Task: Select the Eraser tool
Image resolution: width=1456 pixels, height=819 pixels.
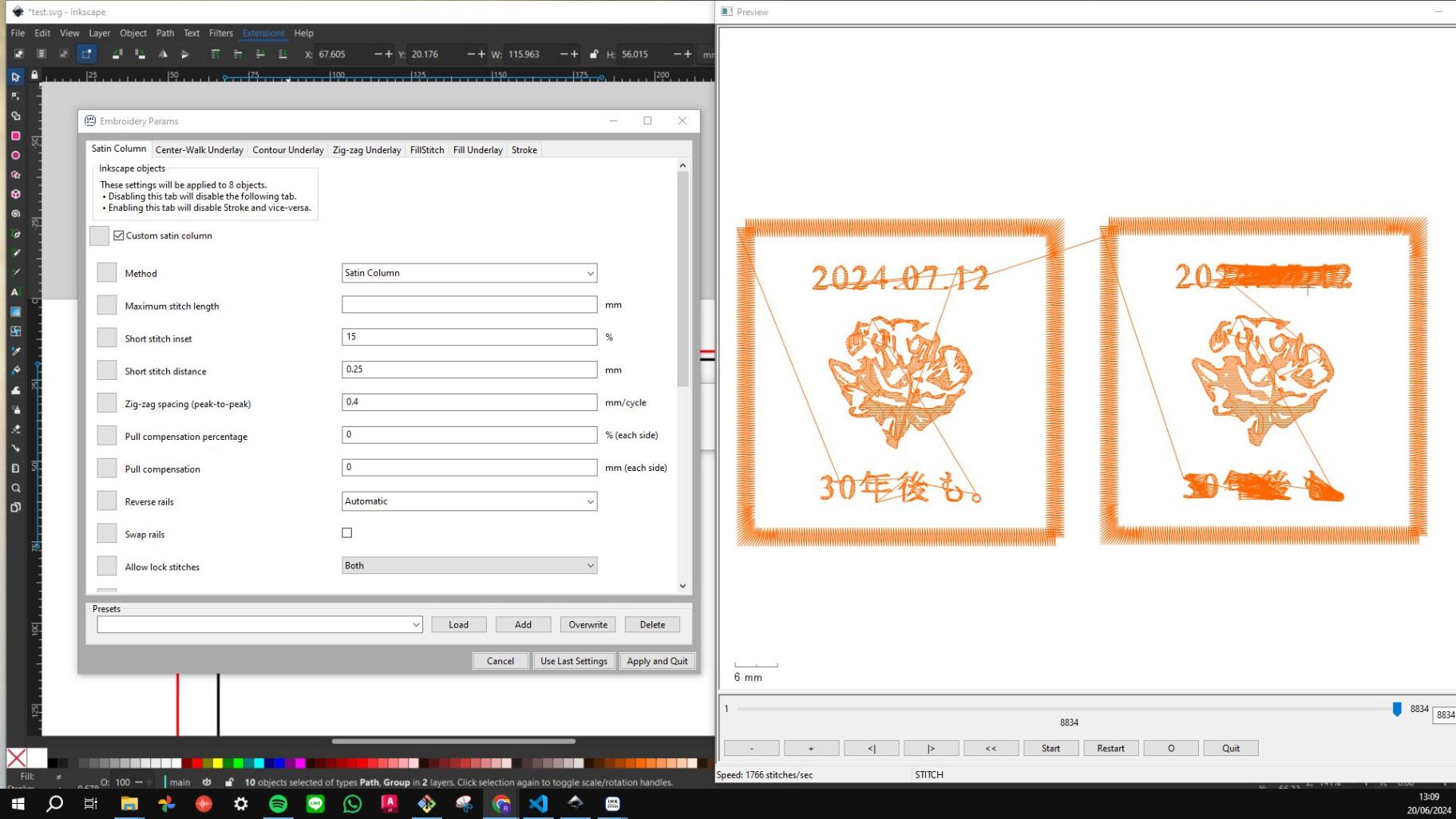Action: tap(15, 429)
